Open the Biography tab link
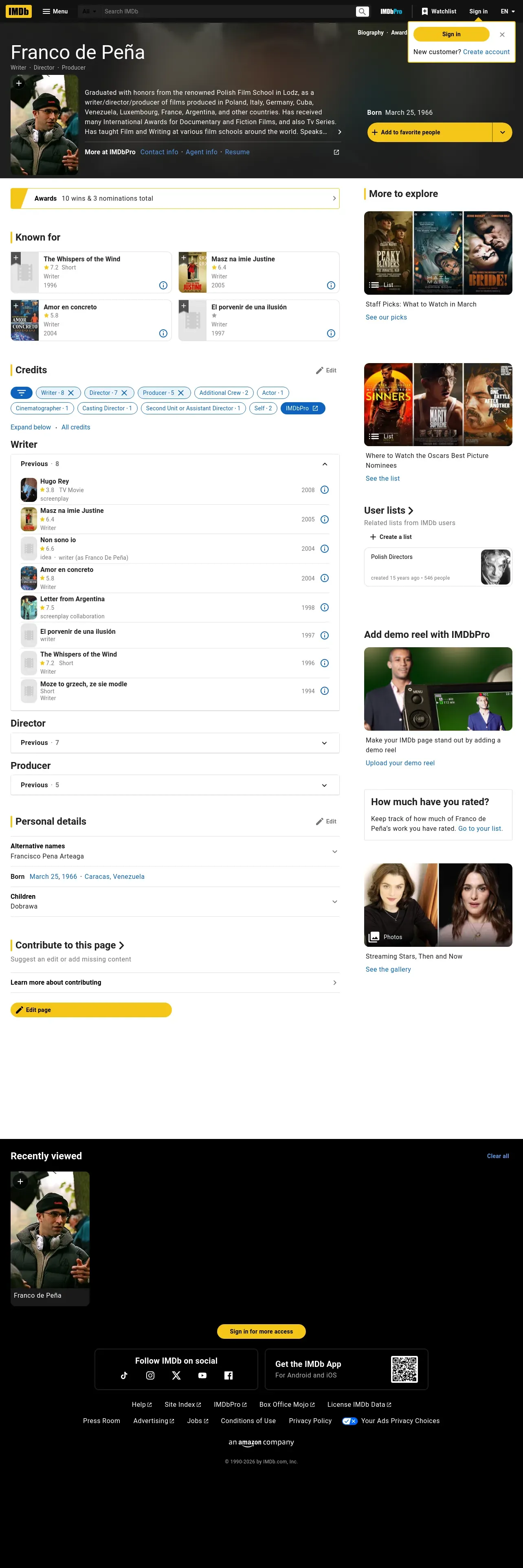Screen dimensions: 523x1568 coord(371,33)
